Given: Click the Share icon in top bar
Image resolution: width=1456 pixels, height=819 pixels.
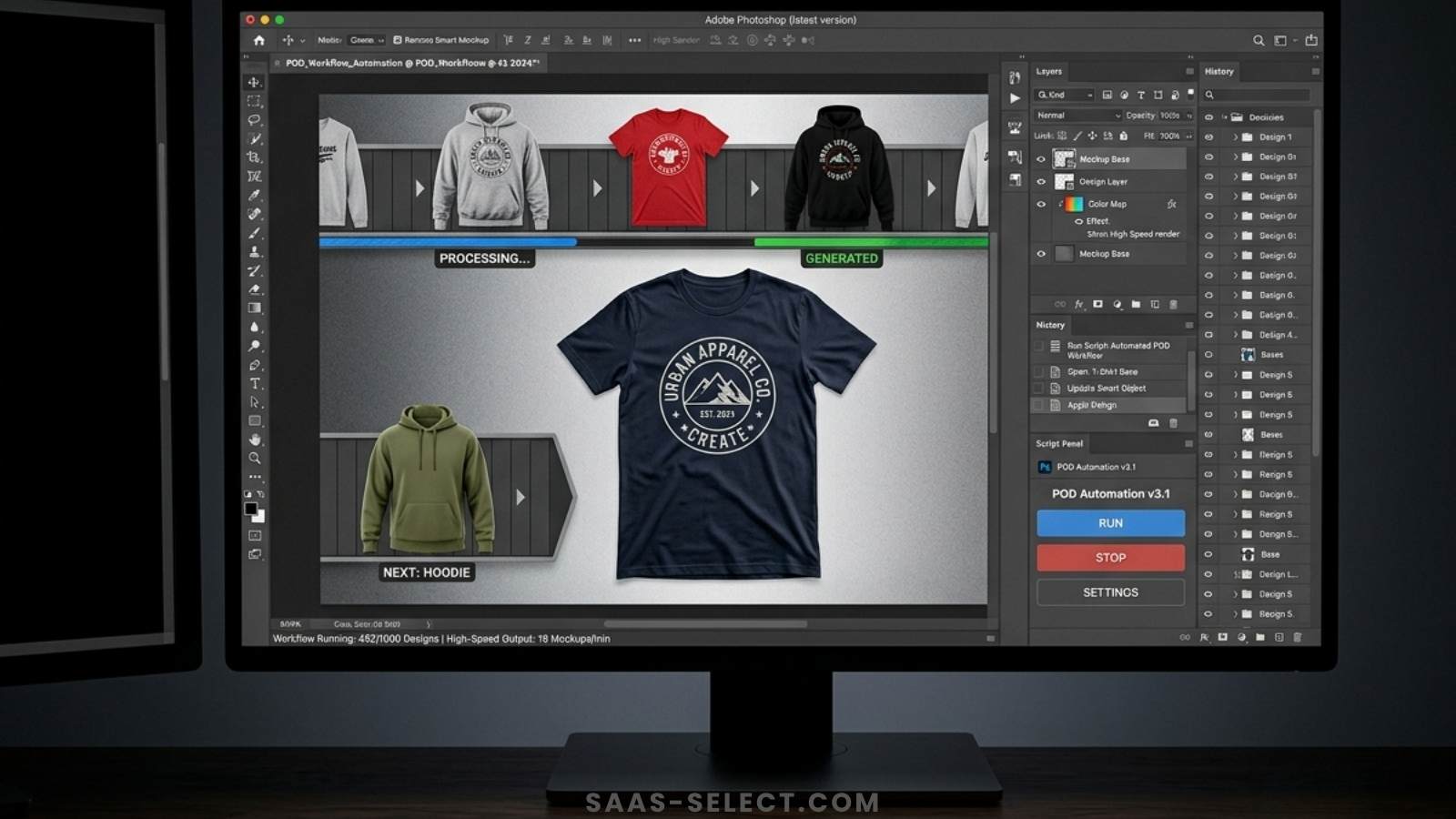Looking at the screenshot, I should (1311, 40).
